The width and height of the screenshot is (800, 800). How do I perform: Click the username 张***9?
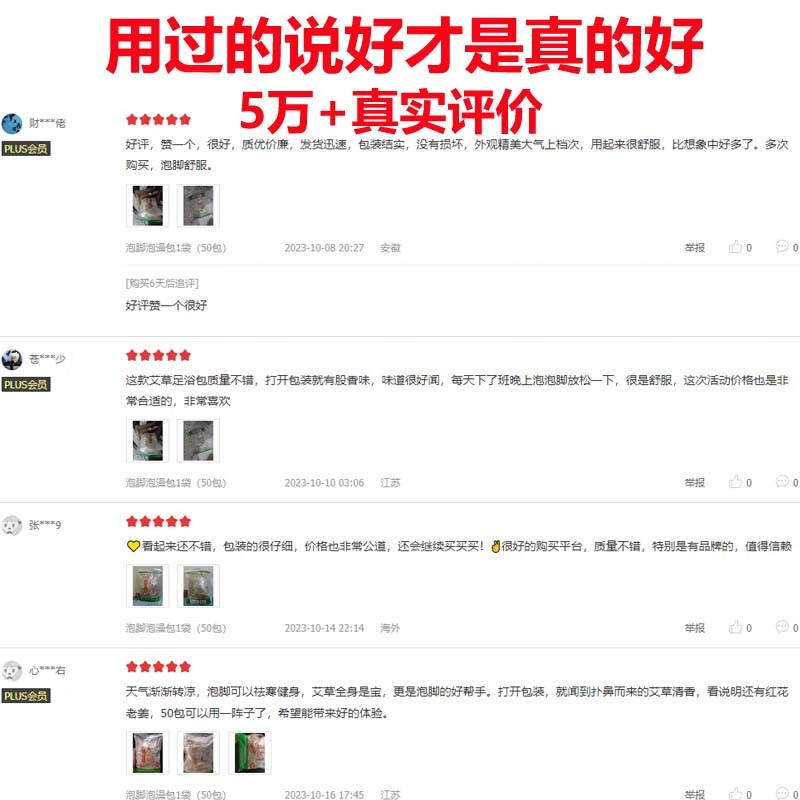[x=45, y=525]
